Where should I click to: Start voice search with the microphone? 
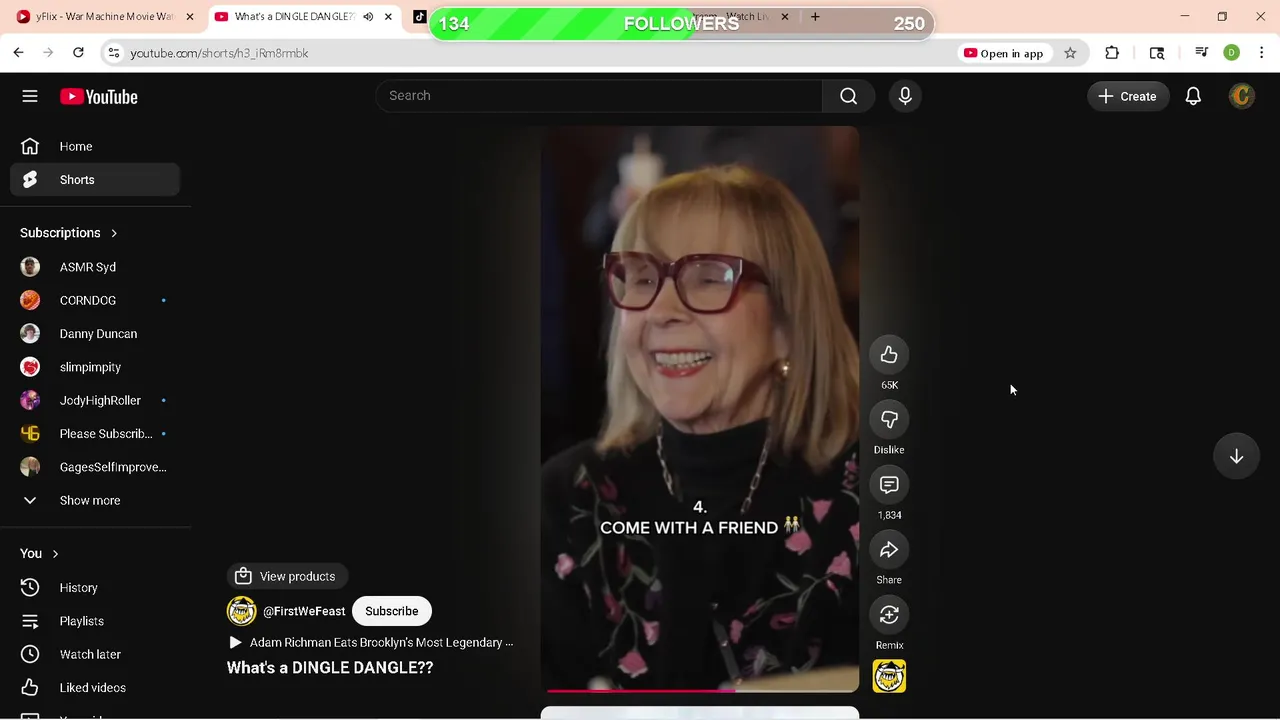pyautogui.click(x=905, y=96)
